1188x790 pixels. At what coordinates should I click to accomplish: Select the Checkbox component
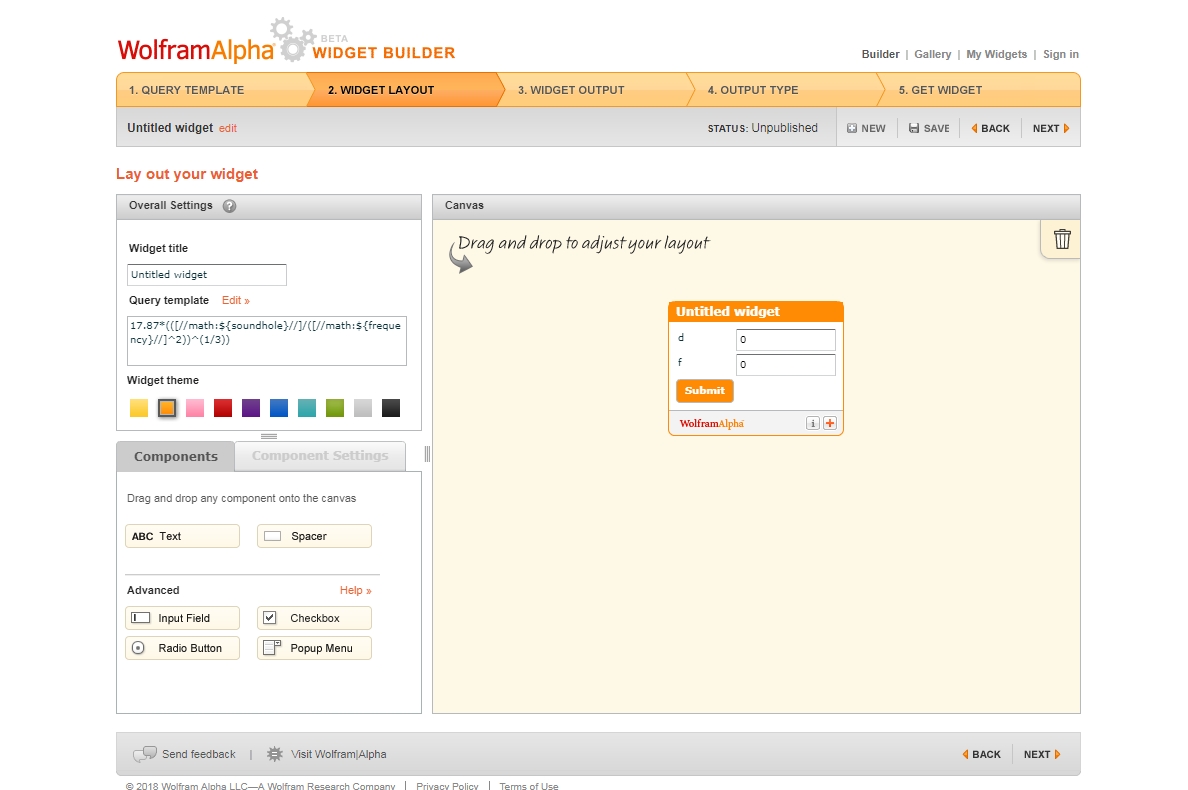pos(314,618)
